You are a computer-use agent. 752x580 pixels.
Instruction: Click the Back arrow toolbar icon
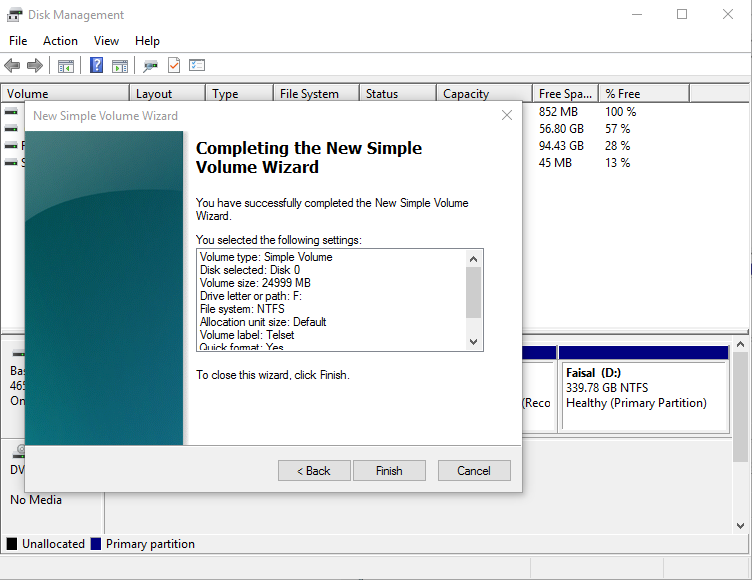click(12, 66)
